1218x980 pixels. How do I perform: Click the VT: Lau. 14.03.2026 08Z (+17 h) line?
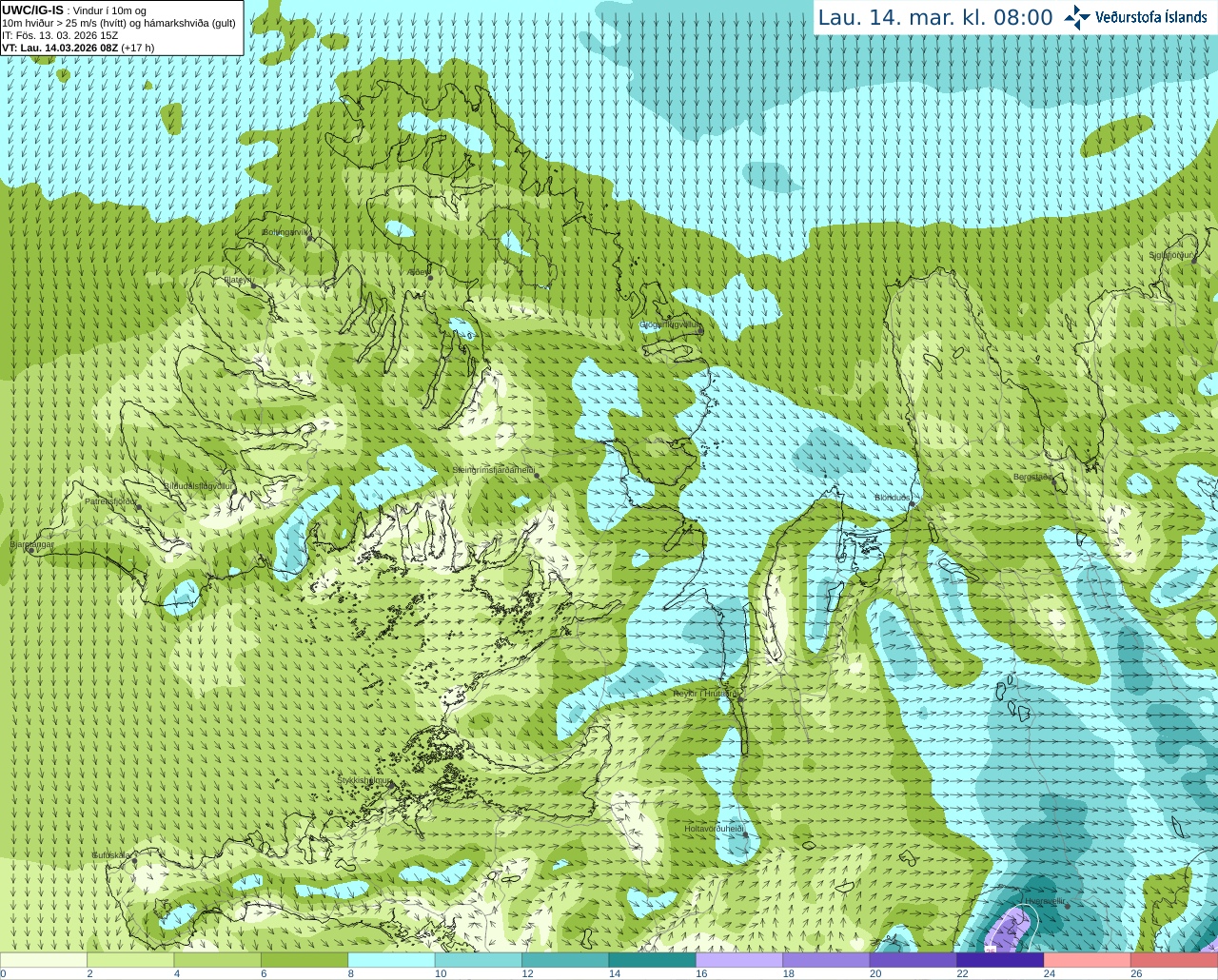(78, 48)
